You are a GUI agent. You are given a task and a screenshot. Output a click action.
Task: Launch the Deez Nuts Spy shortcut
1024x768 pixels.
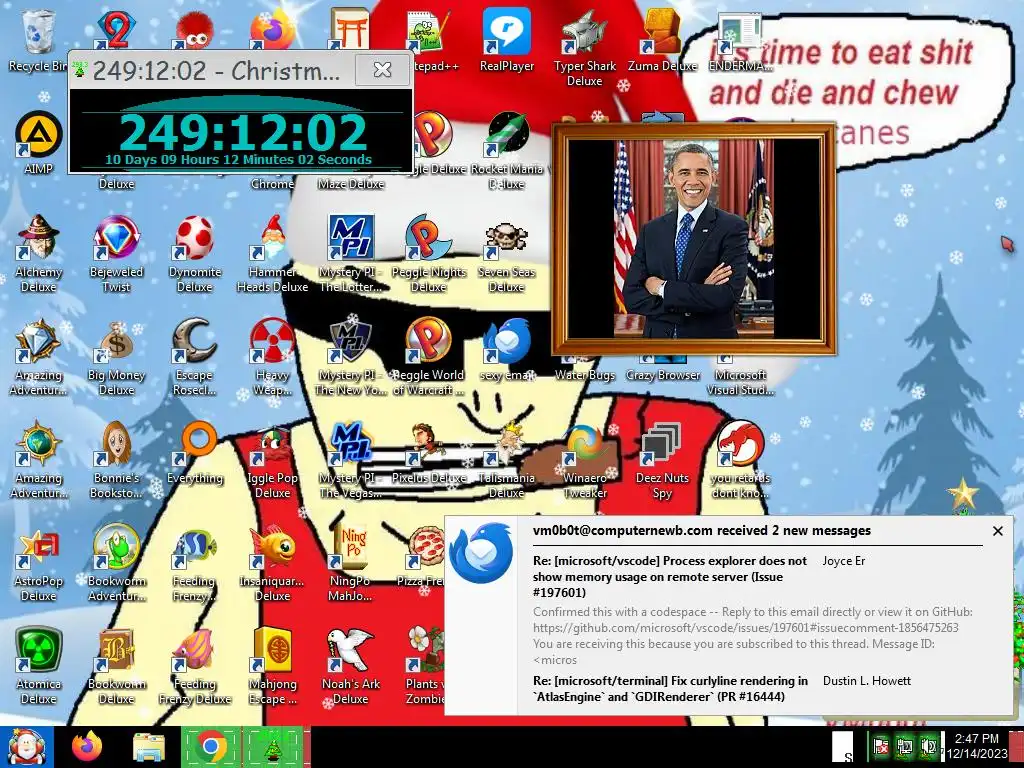(x=662, y=460)
